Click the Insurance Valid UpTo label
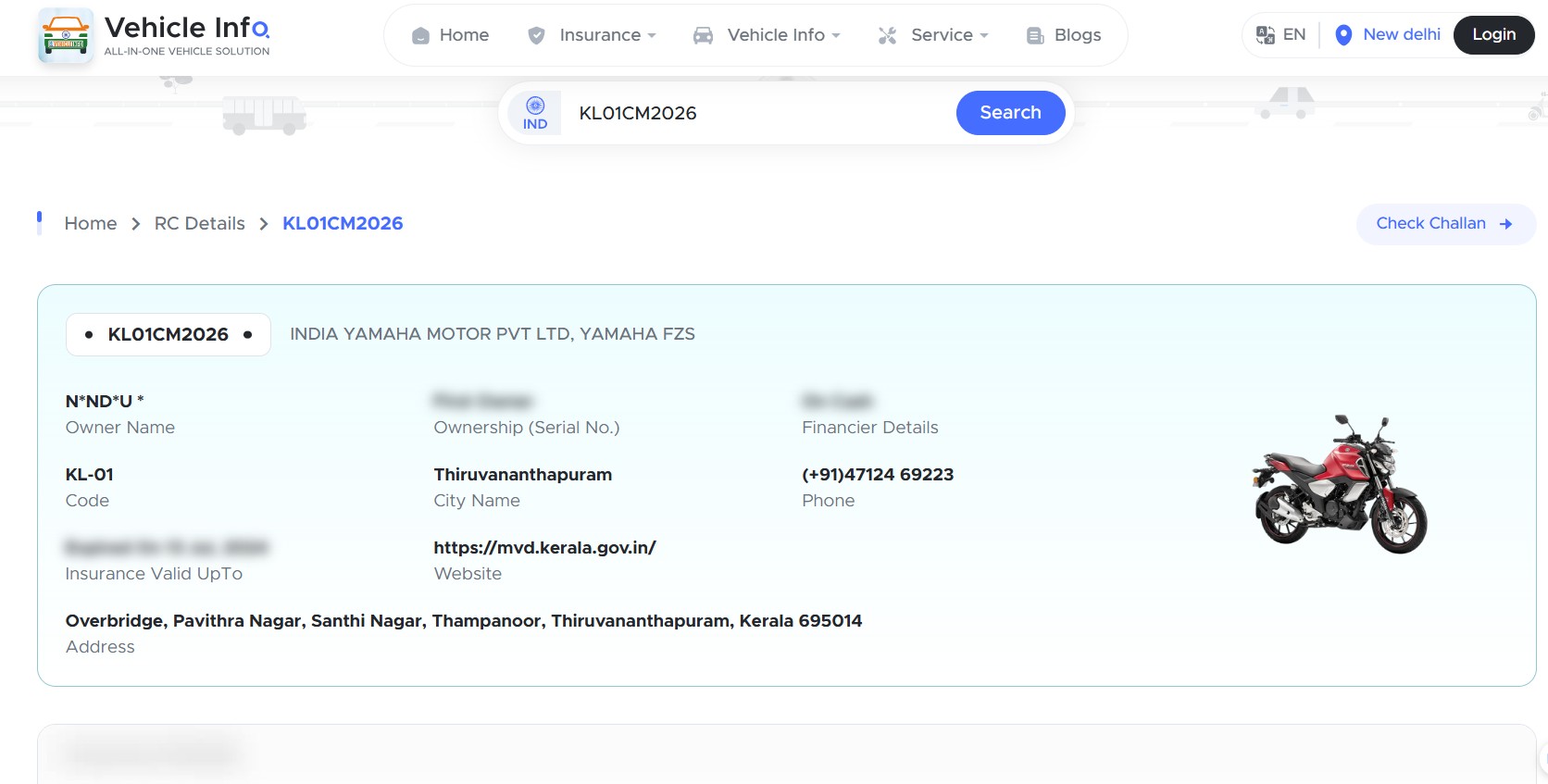The image size is (1548, 784). pos(154,574)
